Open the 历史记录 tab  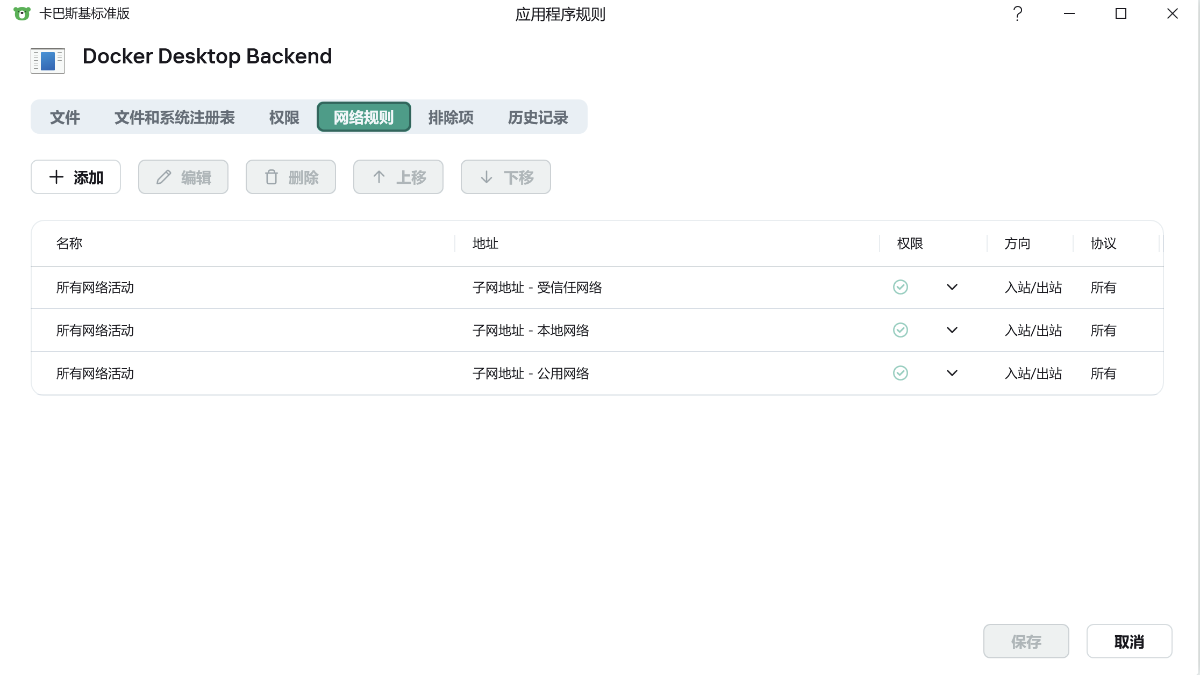click(x=538, y=117)
